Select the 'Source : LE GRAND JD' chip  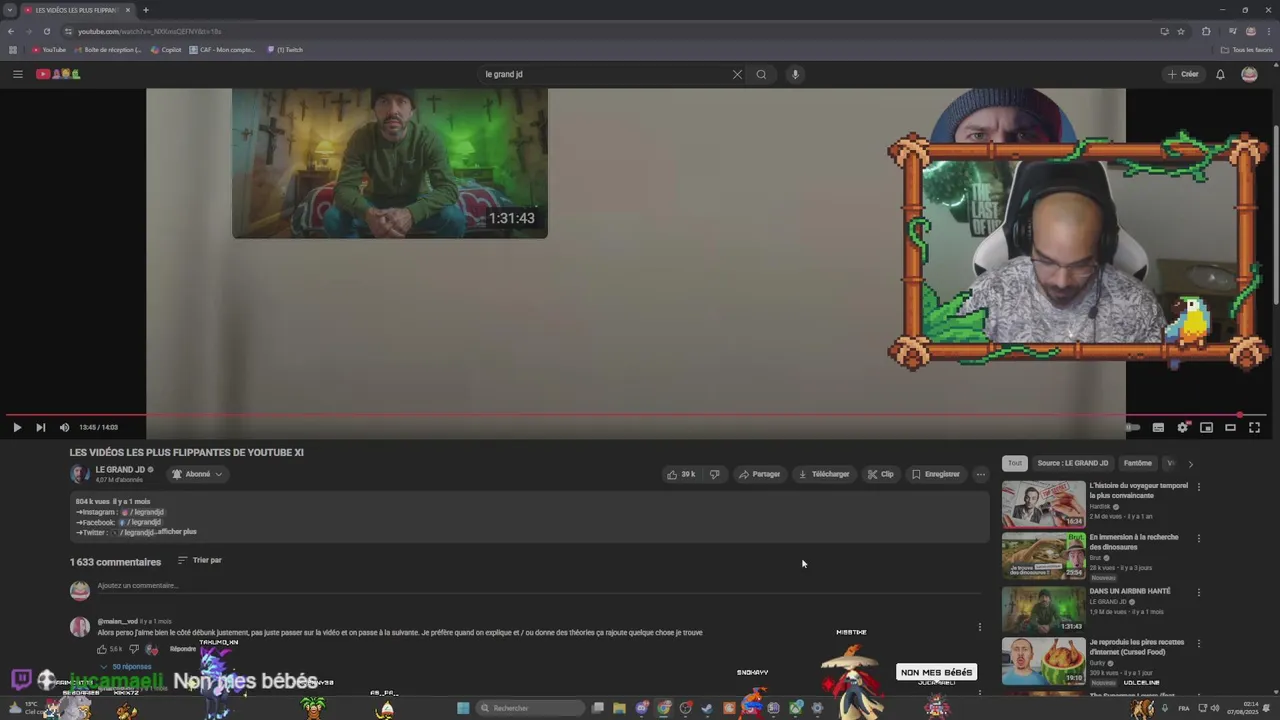click(1073, 463)
